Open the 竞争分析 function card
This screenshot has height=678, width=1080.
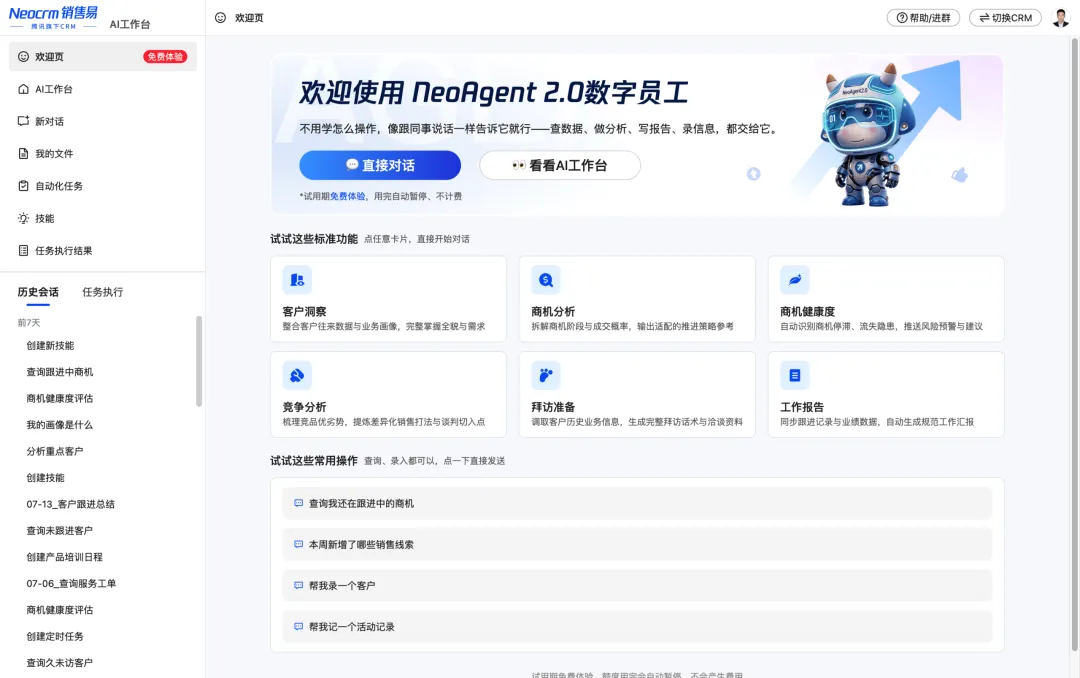tap(388, 395)
